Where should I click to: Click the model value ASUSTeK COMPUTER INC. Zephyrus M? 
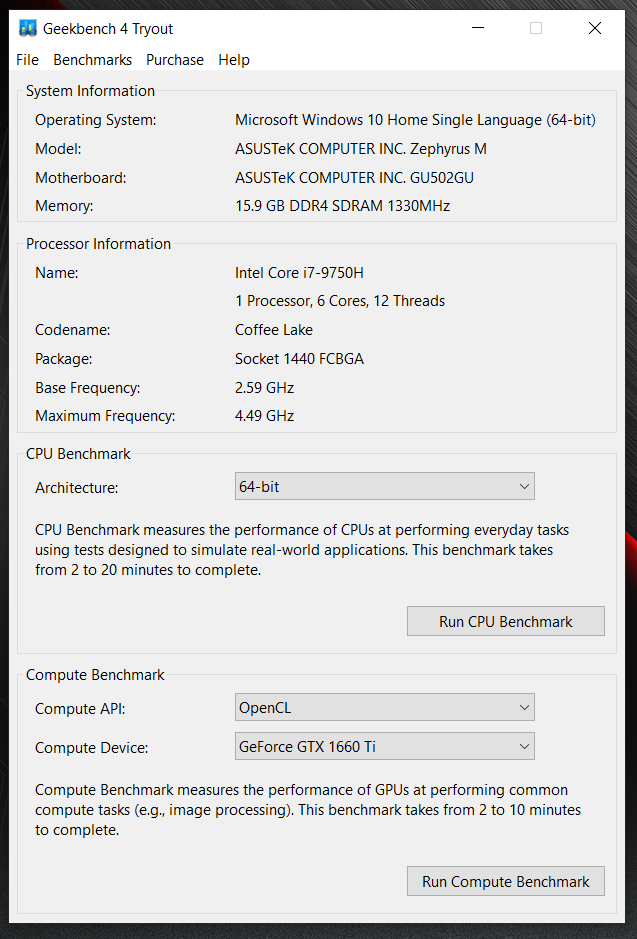coord(360,149)
